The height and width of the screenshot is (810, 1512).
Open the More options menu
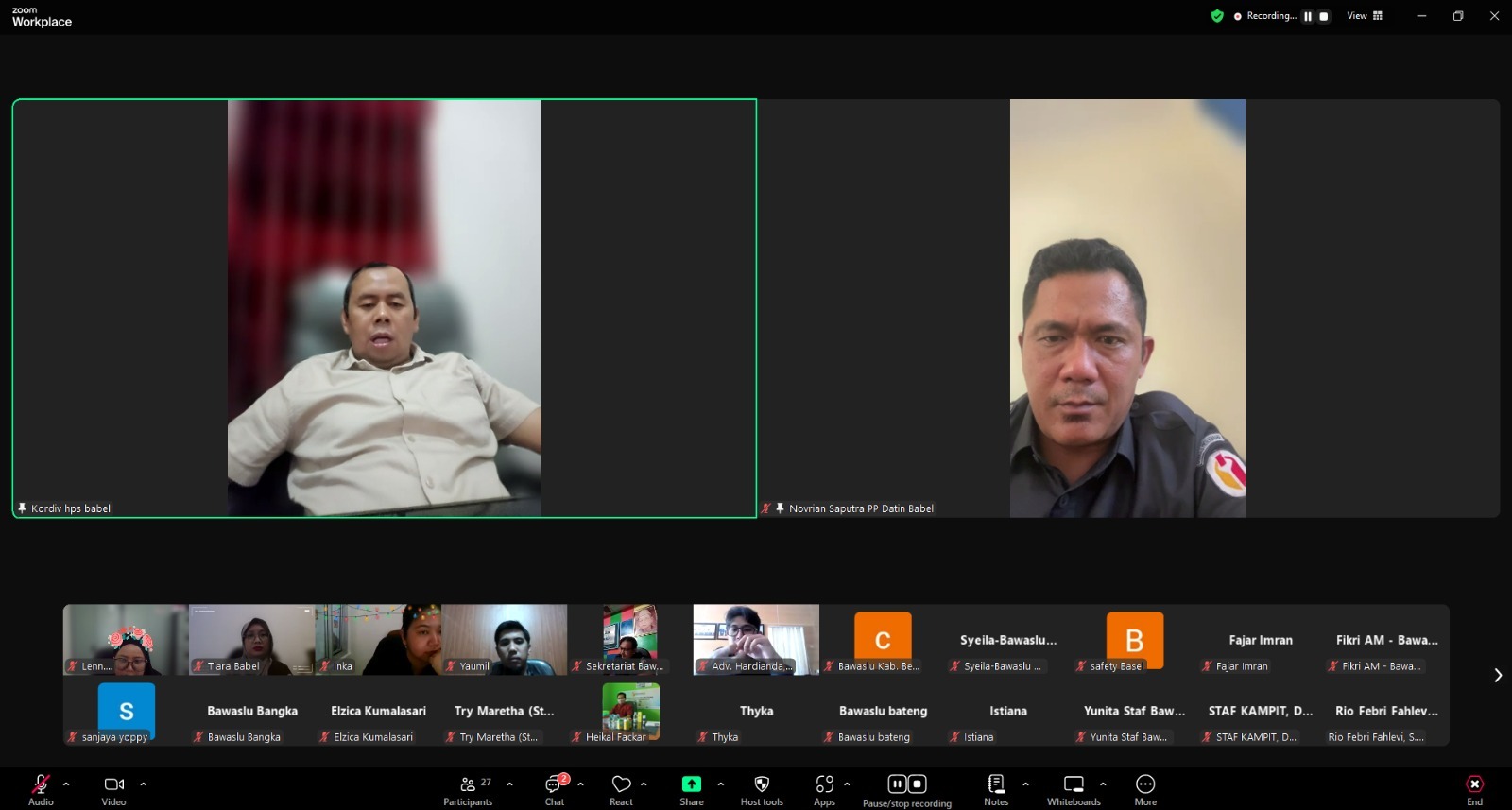(1145, 790)
